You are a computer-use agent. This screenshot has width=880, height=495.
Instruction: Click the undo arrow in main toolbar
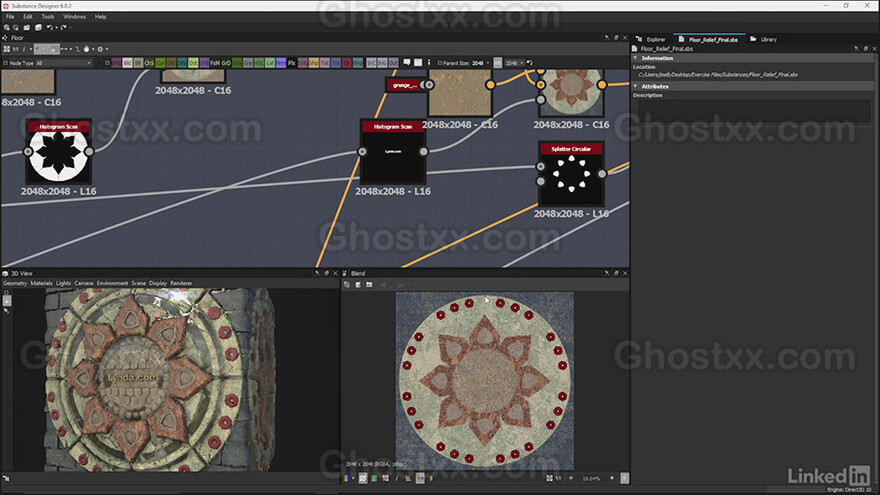point(49,27)
